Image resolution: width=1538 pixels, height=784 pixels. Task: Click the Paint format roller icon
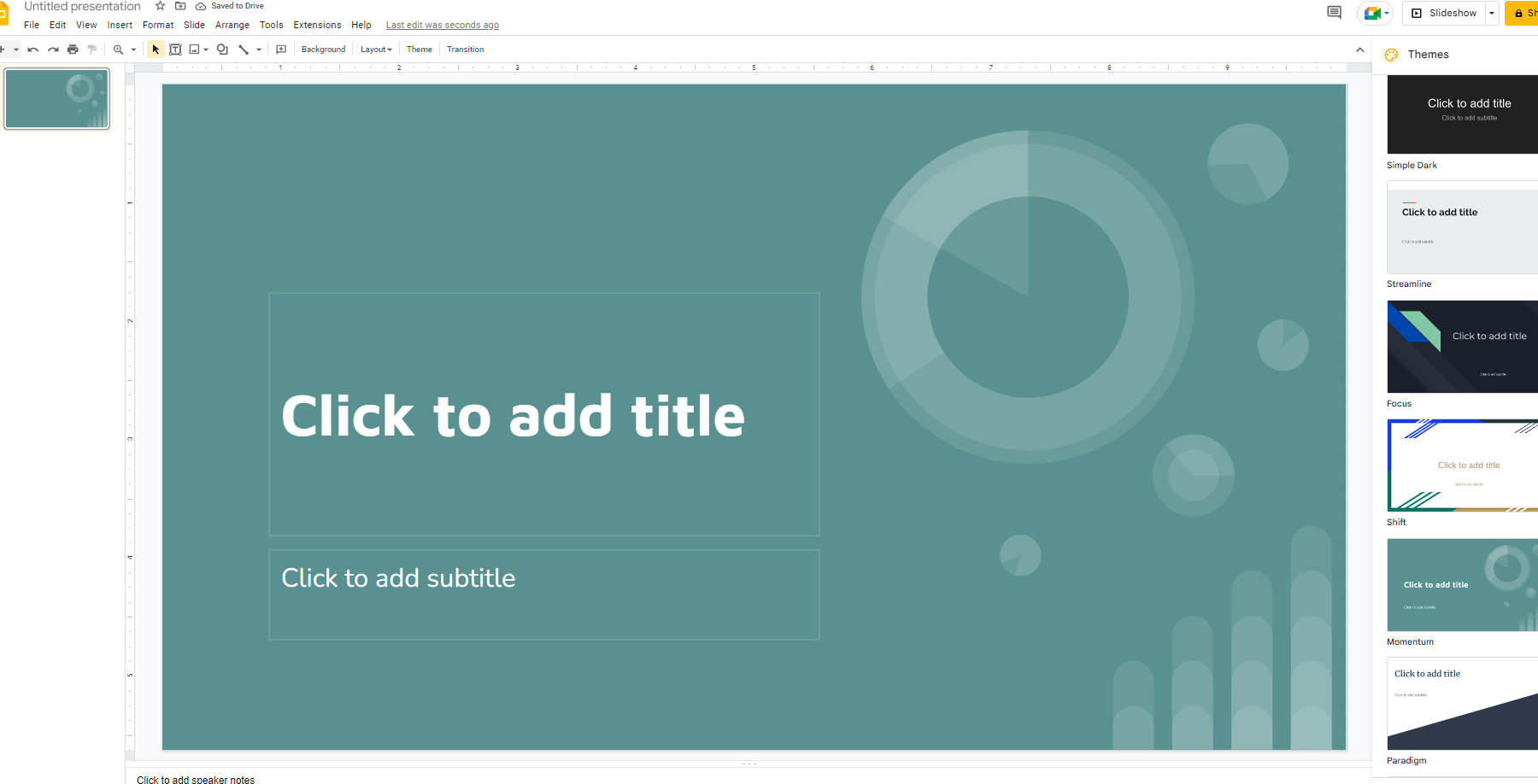92,50
